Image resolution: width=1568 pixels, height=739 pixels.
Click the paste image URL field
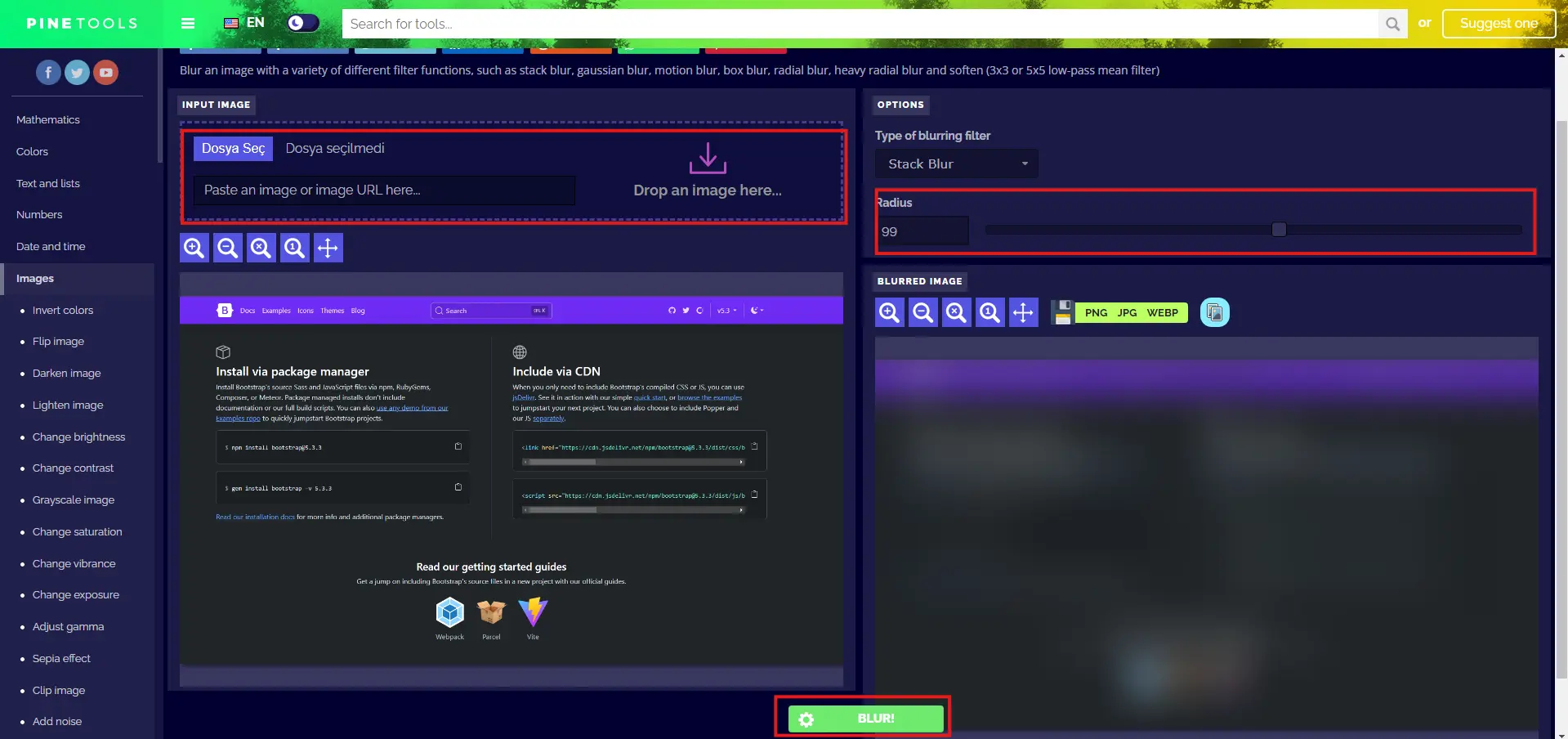click(384, 190)
